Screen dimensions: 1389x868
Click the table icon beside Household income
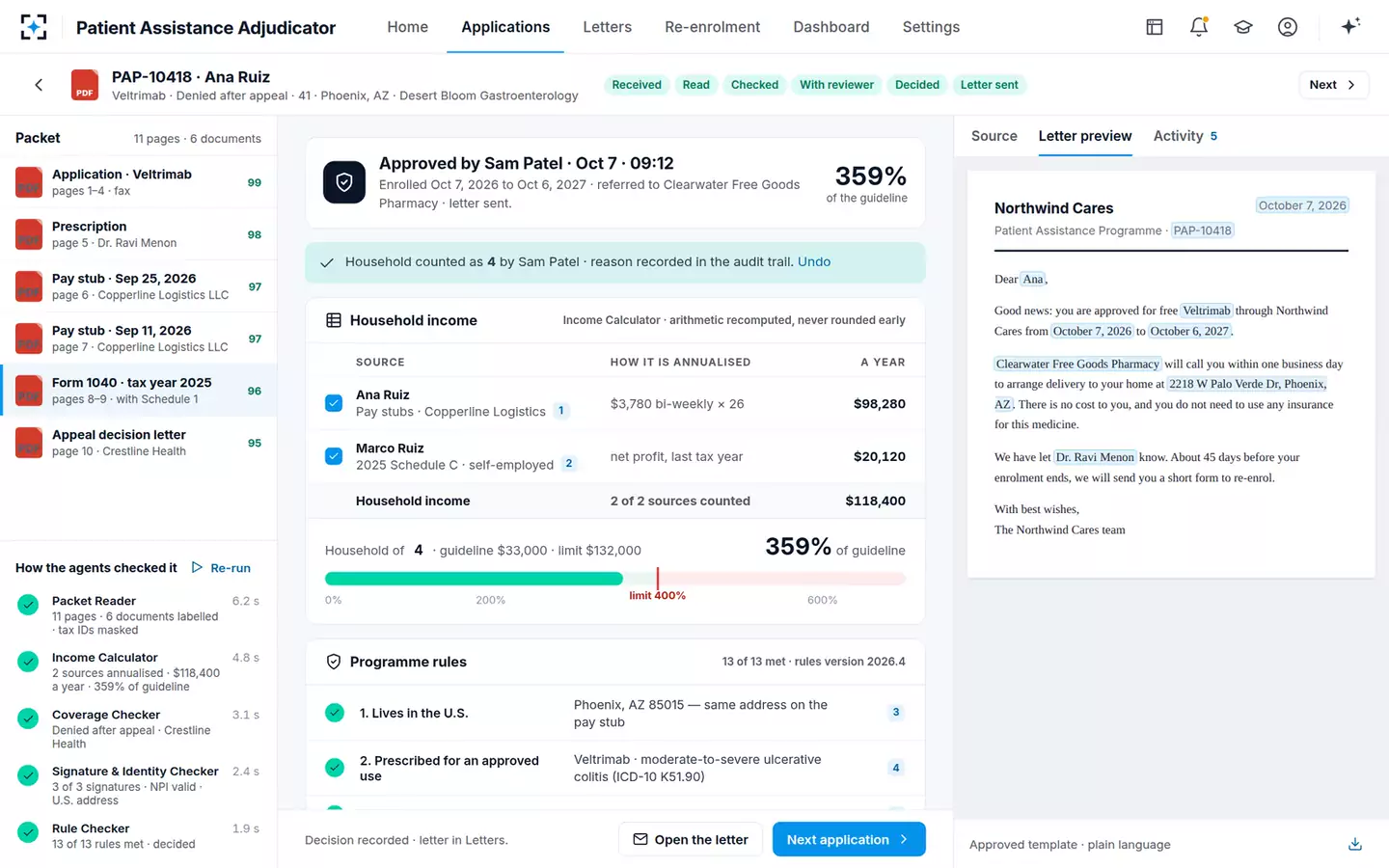(334, 320)
